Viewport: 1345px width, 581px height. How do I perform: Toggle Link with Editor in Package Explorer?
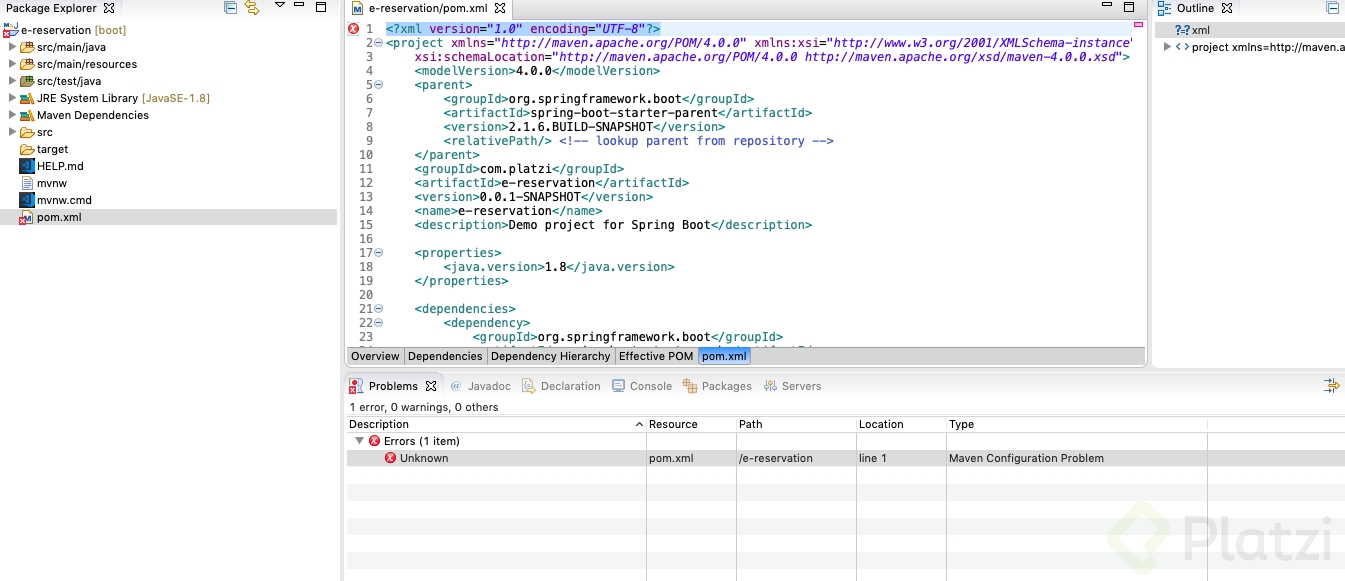coord(252,8)
